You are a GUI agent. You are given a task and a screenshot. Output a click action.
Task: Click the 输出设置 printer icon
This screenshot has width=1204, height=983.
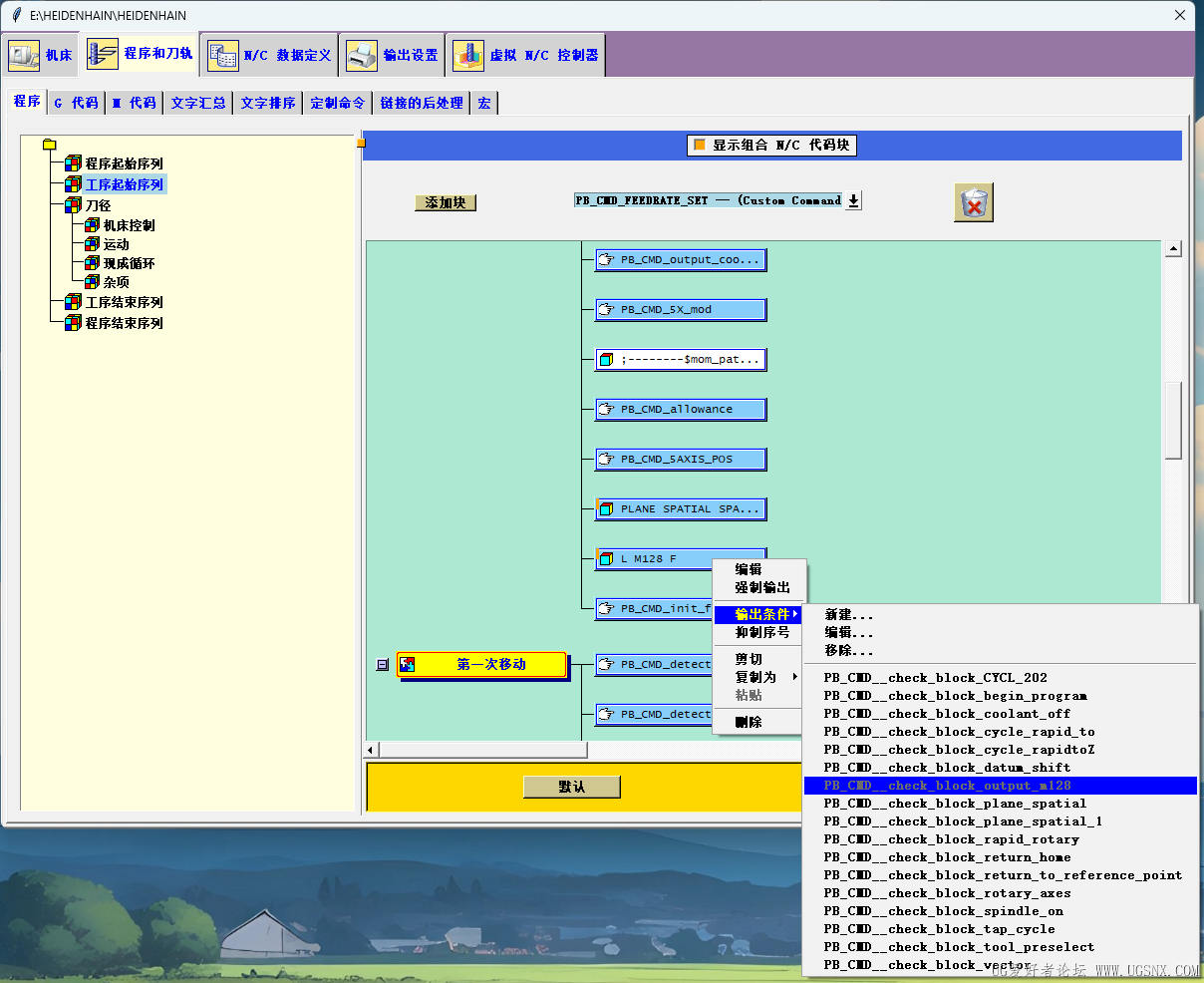(362, 55)
